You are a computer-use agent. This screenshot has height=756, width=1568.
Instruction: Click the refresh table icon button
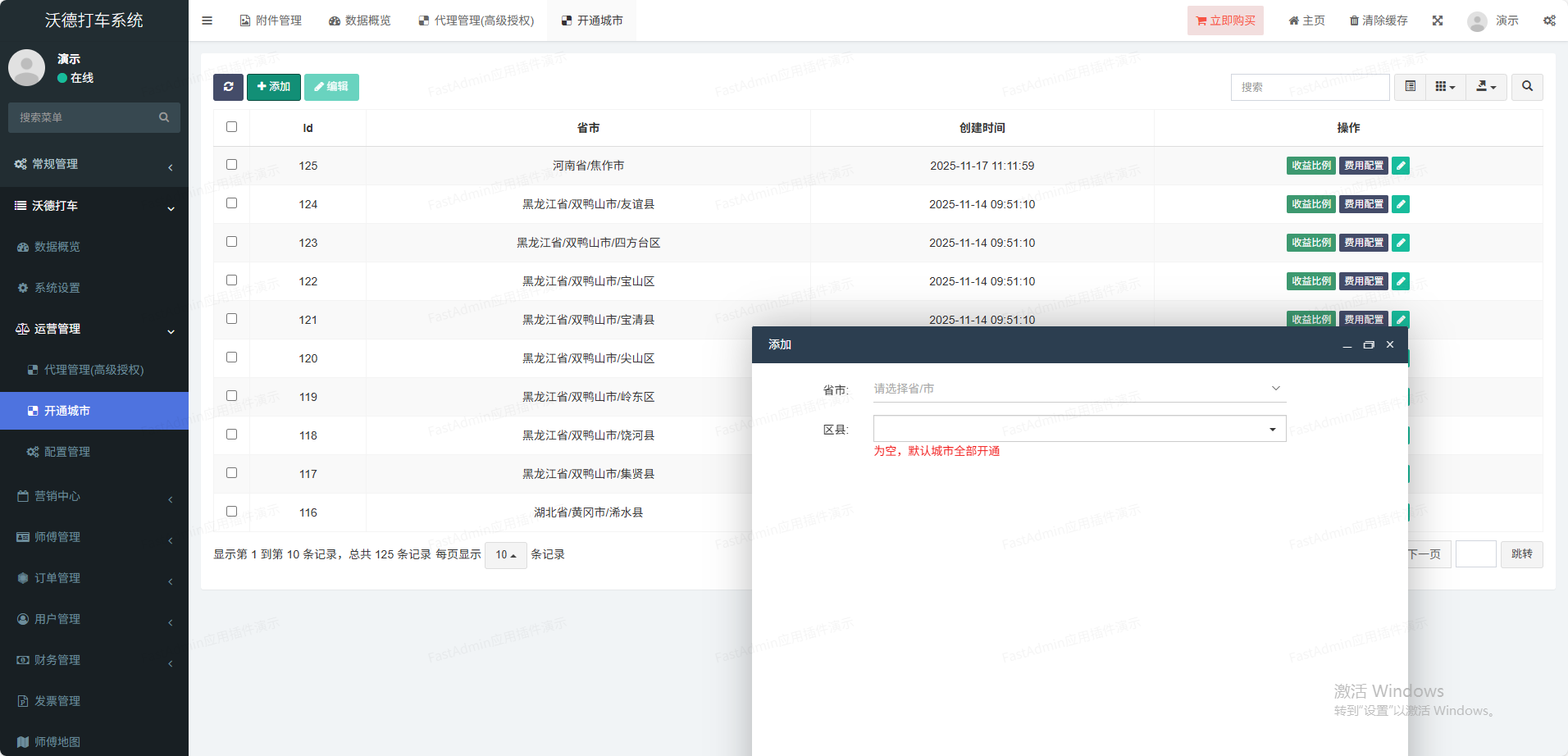point(228,87)
